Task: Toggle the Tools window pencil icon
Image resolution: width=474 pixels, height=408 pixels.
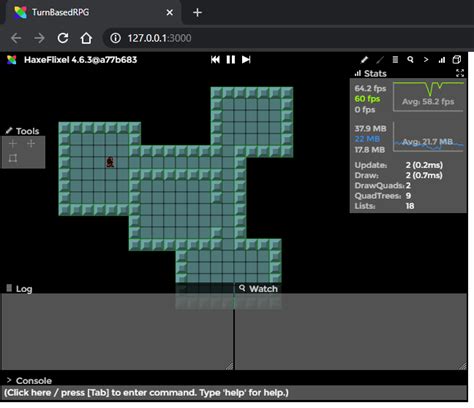Action: click(364, 60)
